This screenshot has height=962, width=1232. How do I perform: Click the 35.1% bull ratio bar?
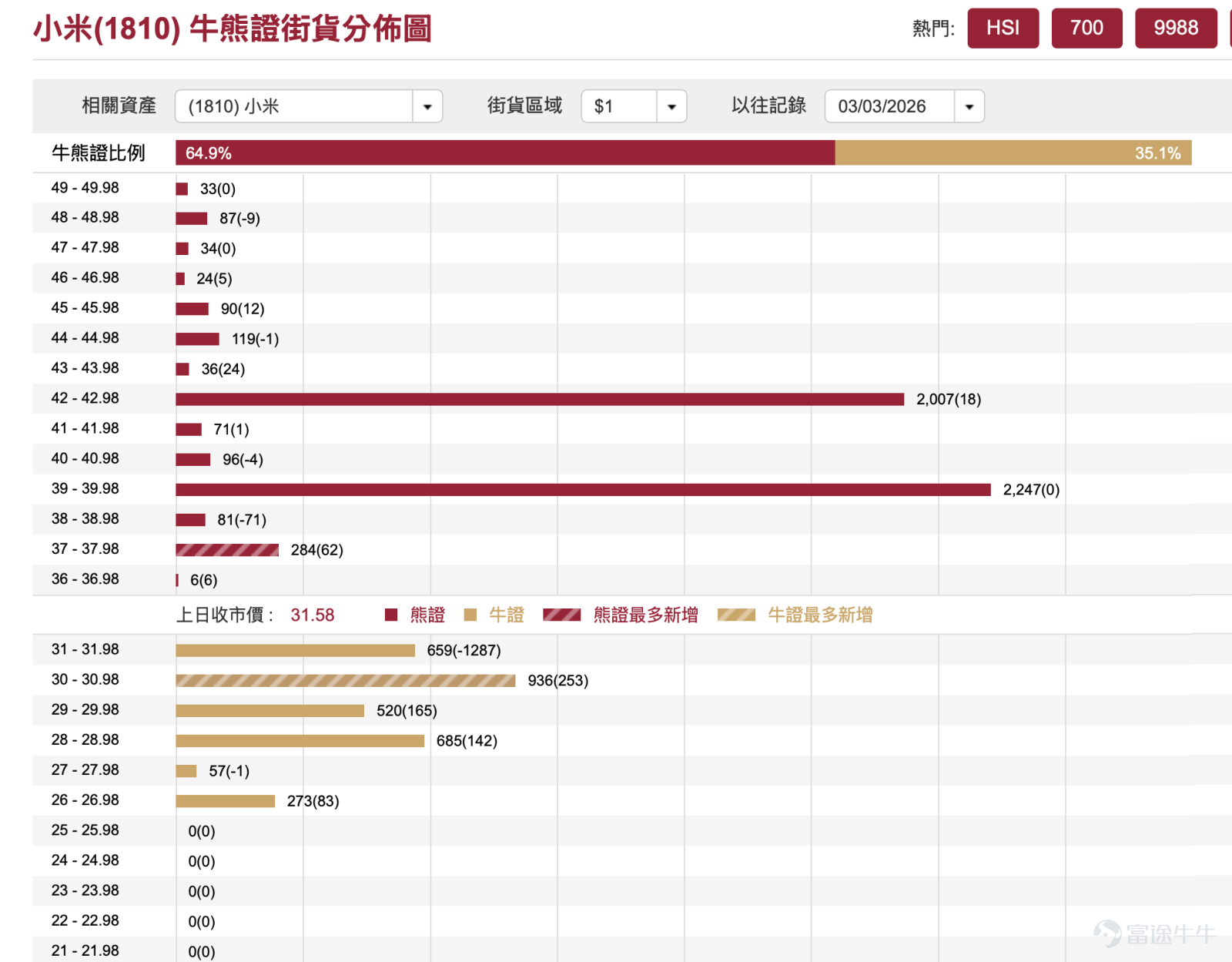tap(1013, 153)
